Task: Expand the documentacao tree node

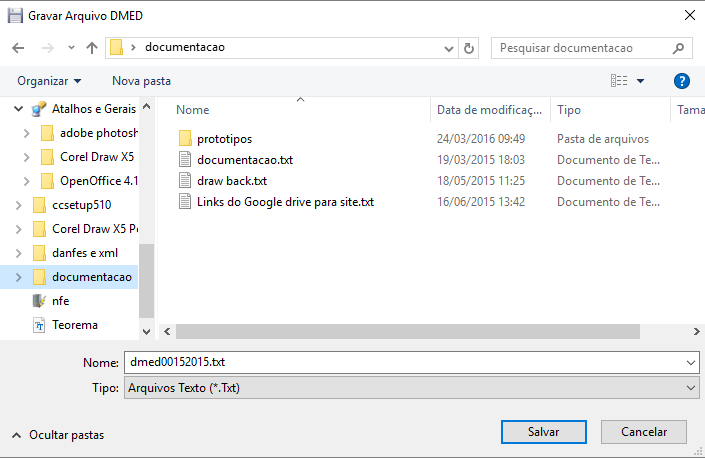Action: [18, 277]
